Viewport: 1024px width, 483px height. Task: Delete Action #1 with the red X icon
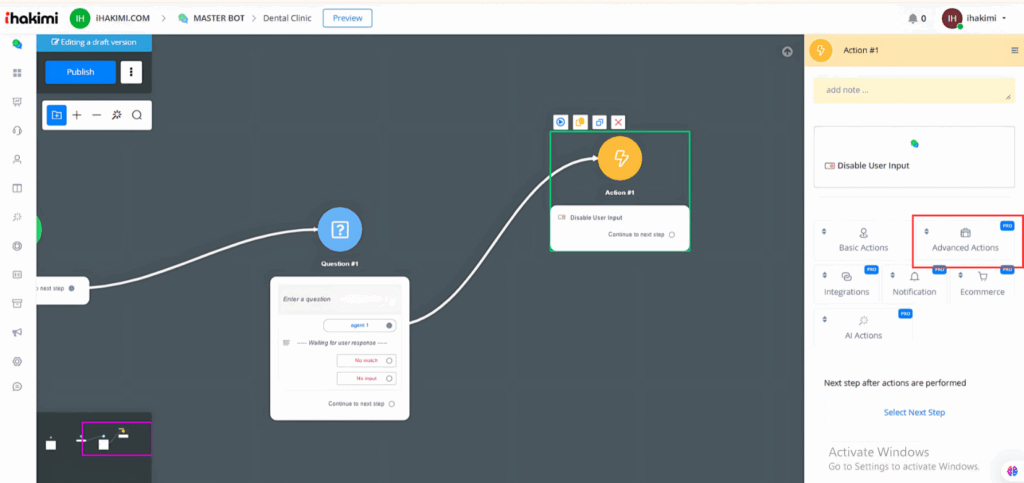click(619, 122)
